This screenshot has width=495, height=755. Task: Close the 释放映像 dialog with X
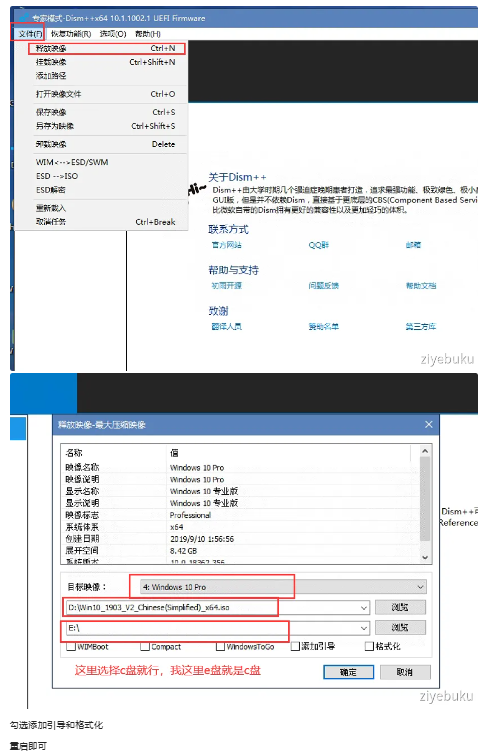pos(429,424)
